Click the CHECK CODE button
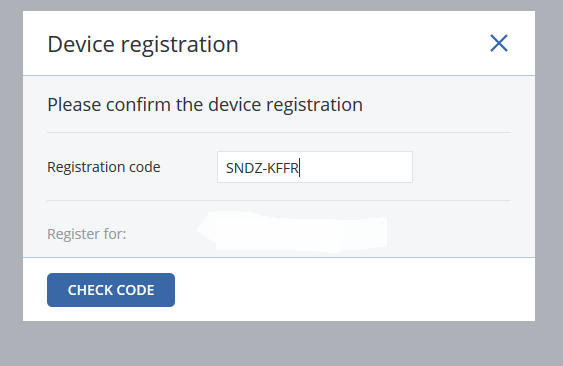Screen dimensions: 563x366 point(111,290)
